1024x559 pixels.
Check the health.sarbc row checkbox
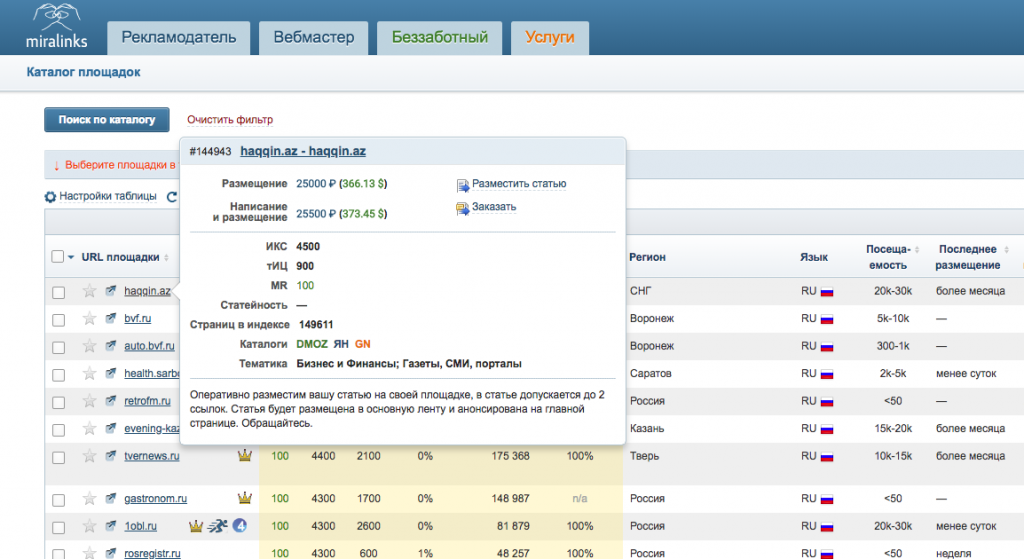pos(59,375)
